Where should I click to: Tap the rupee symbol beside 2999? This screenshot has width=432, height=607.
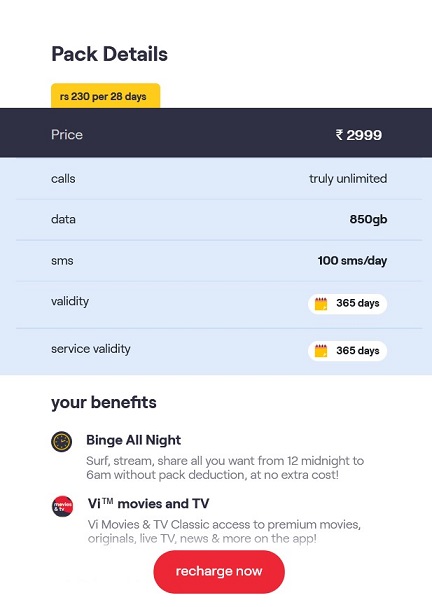pos(339,135)
